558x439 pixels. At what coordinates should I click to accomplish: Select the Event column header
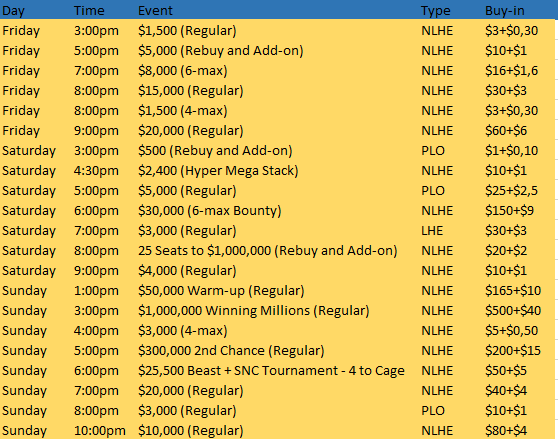pyautogui.click(x=155, y=11)
